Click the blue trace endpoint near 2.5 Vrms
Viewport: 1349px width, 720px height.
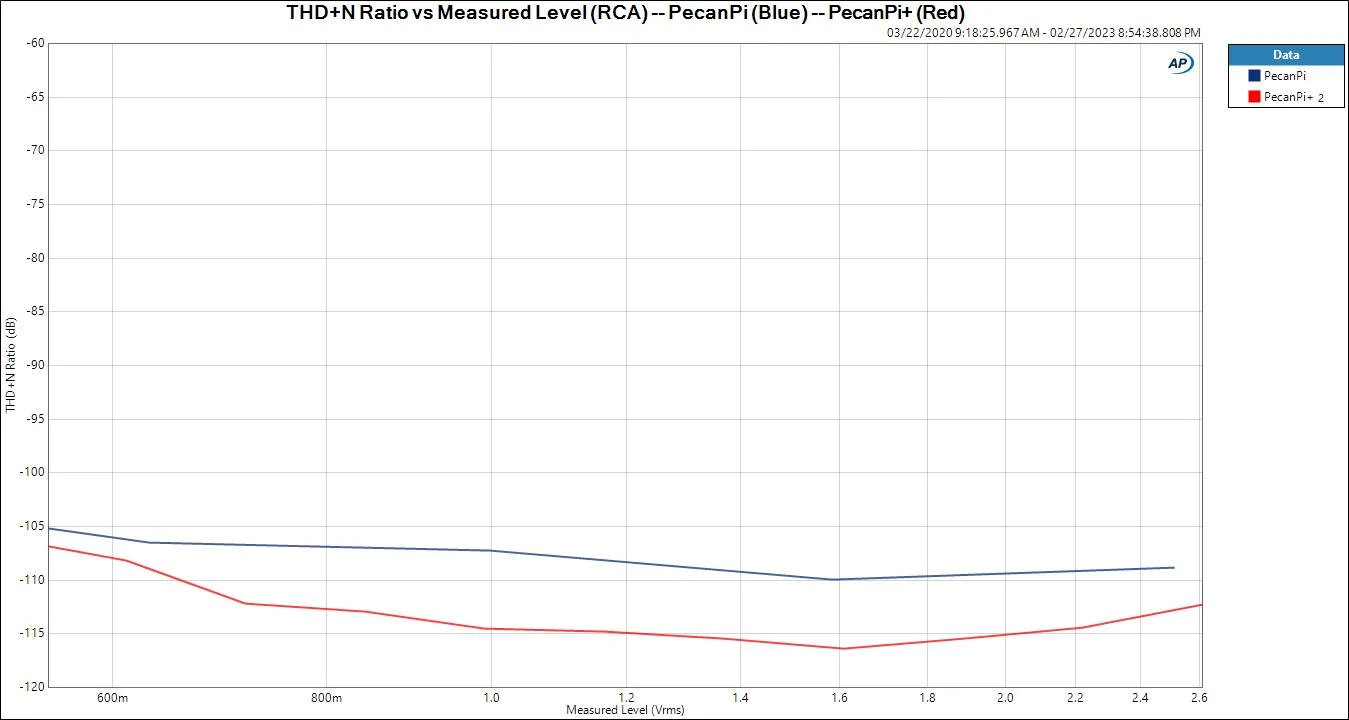[1172, 568]
